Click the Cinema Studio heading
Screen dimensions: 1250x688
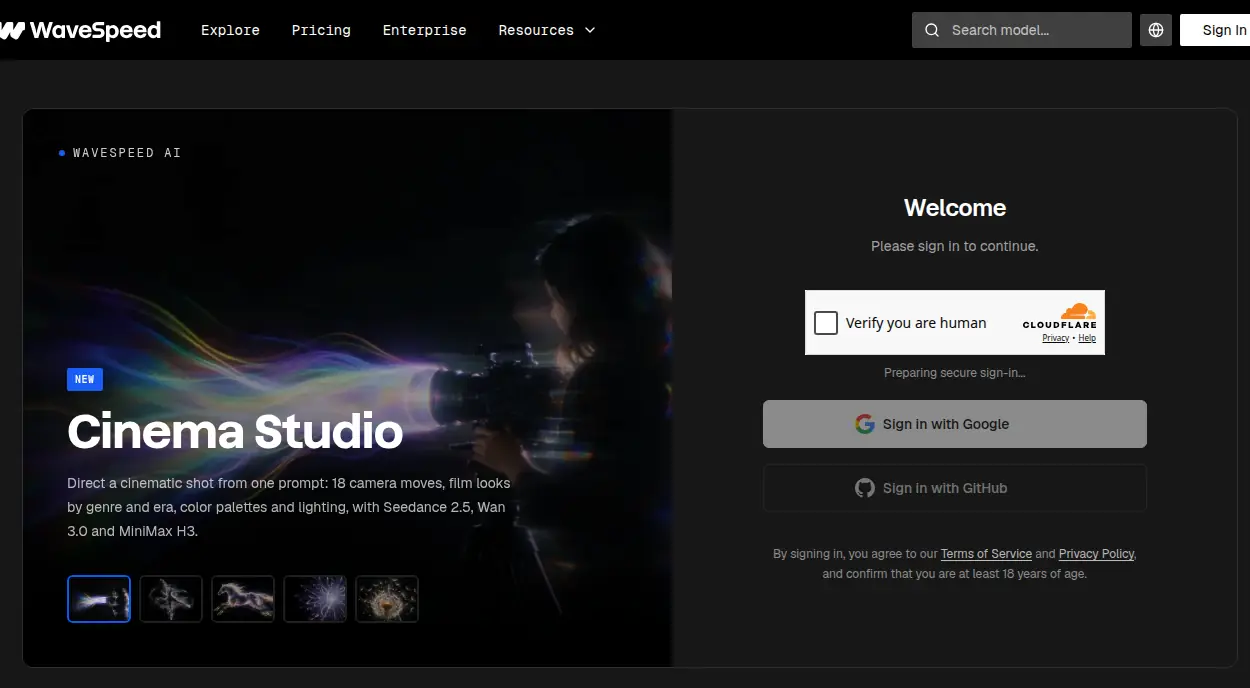(x=235, y=432)
